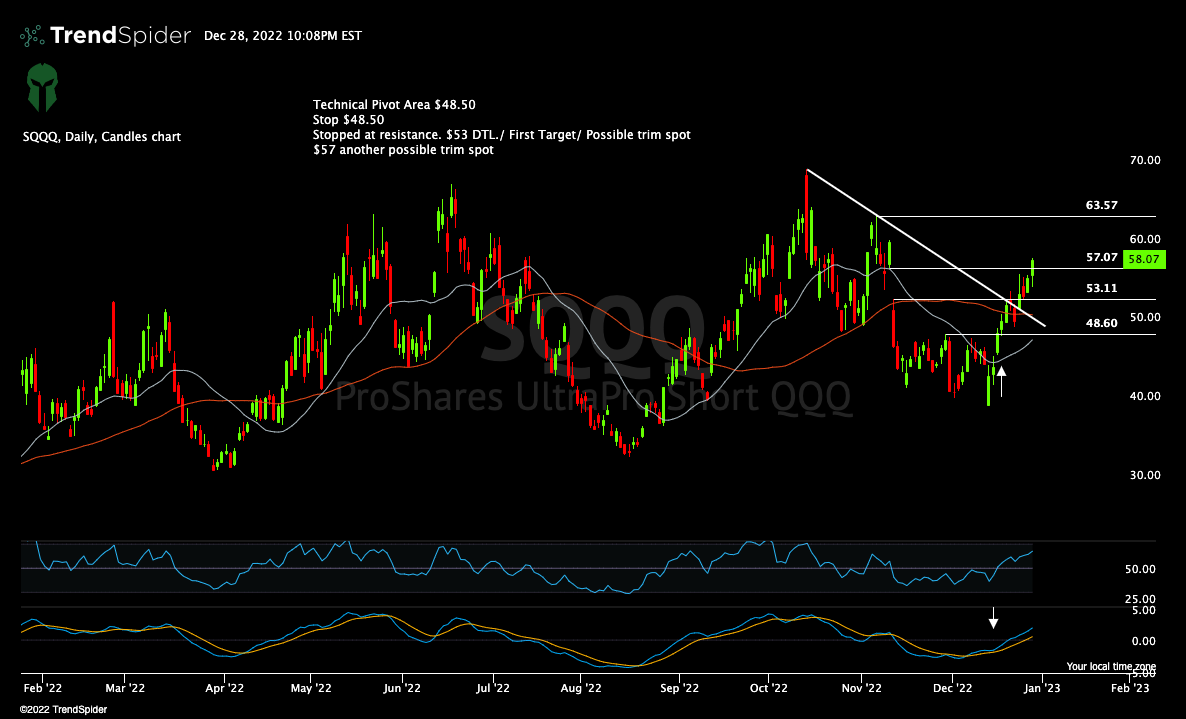Click the 50.00 label on the price axis
The width and height of the screenshot is (1186, 719).
pos(1145,317)
